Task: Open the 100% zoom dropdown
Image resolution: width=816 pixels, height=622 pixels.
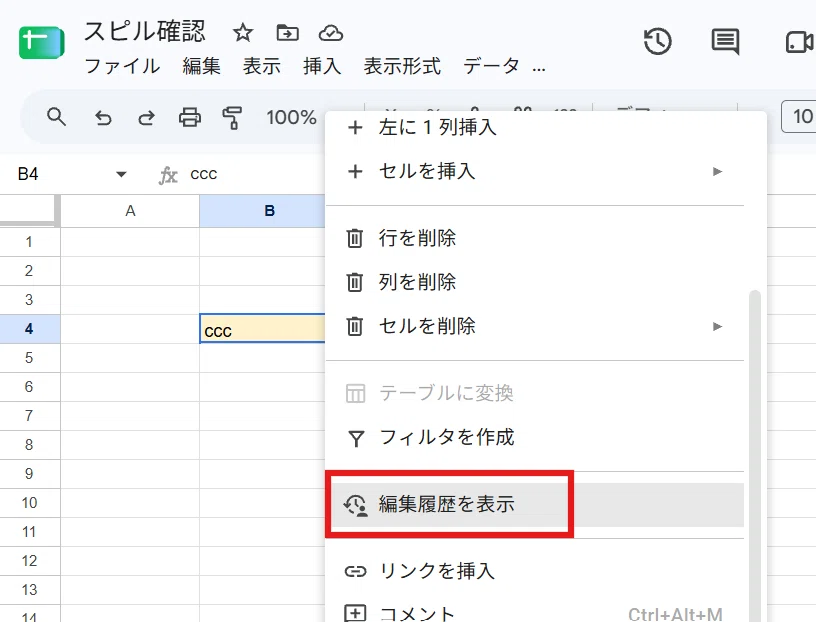Action: pyautogui.click(x=291, y=117)
